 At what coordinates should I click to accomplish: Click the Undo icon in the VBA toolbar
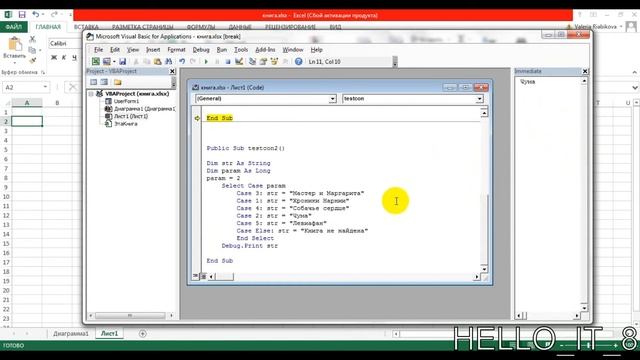(x=182, y=62)
